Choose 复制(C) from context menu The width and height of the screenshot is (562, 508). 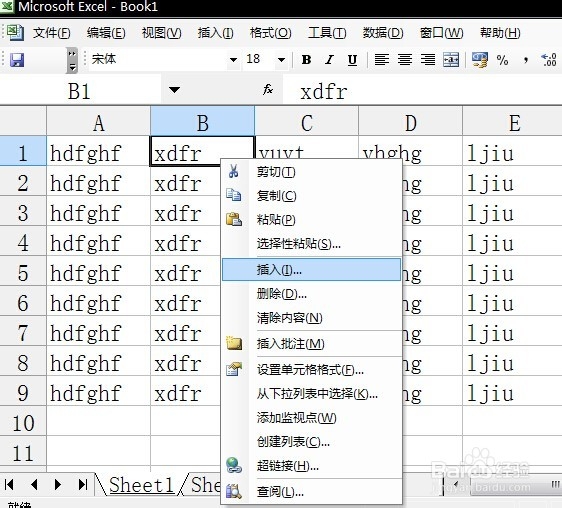[311, 196]
